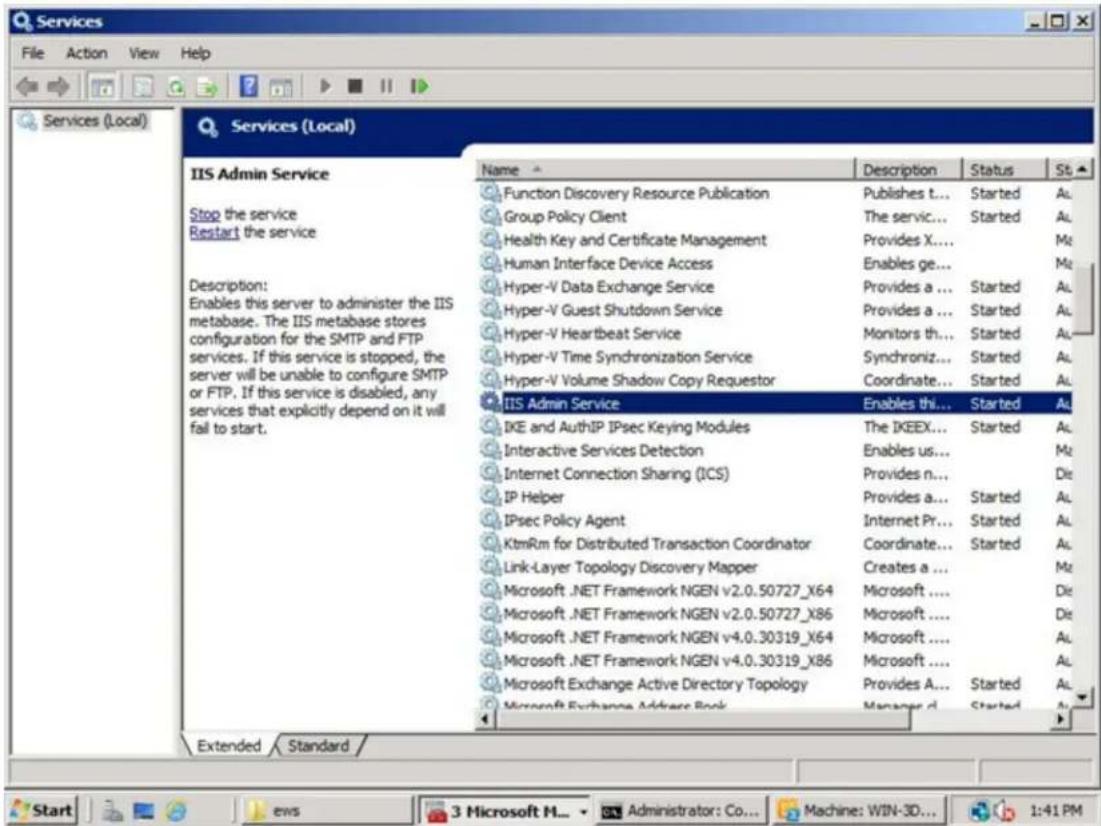Select Hyper-V Heartbeat Service
Viewport: 1101px width, 826px height.
776,333
